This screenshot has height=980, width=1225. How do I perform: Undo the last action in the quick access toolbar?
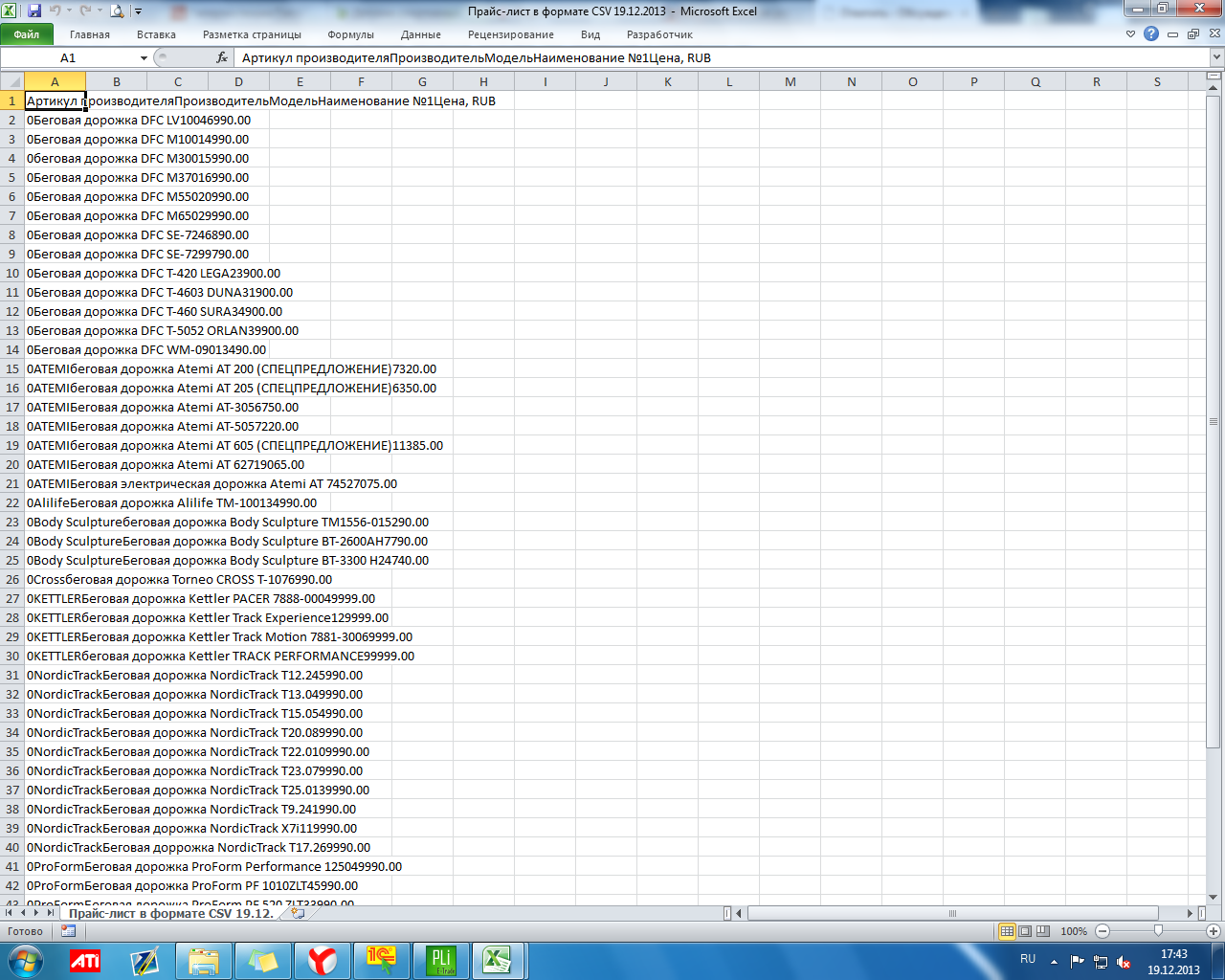tap(56, 11)
